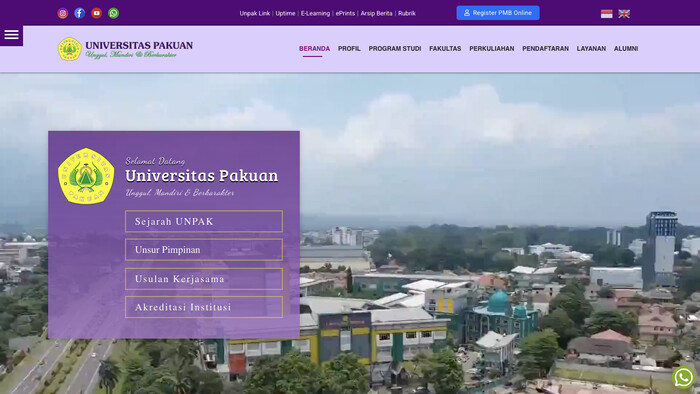Open the Perkuliahan menu
This screenshot has height=394, width=700.
tap(492, 49)
